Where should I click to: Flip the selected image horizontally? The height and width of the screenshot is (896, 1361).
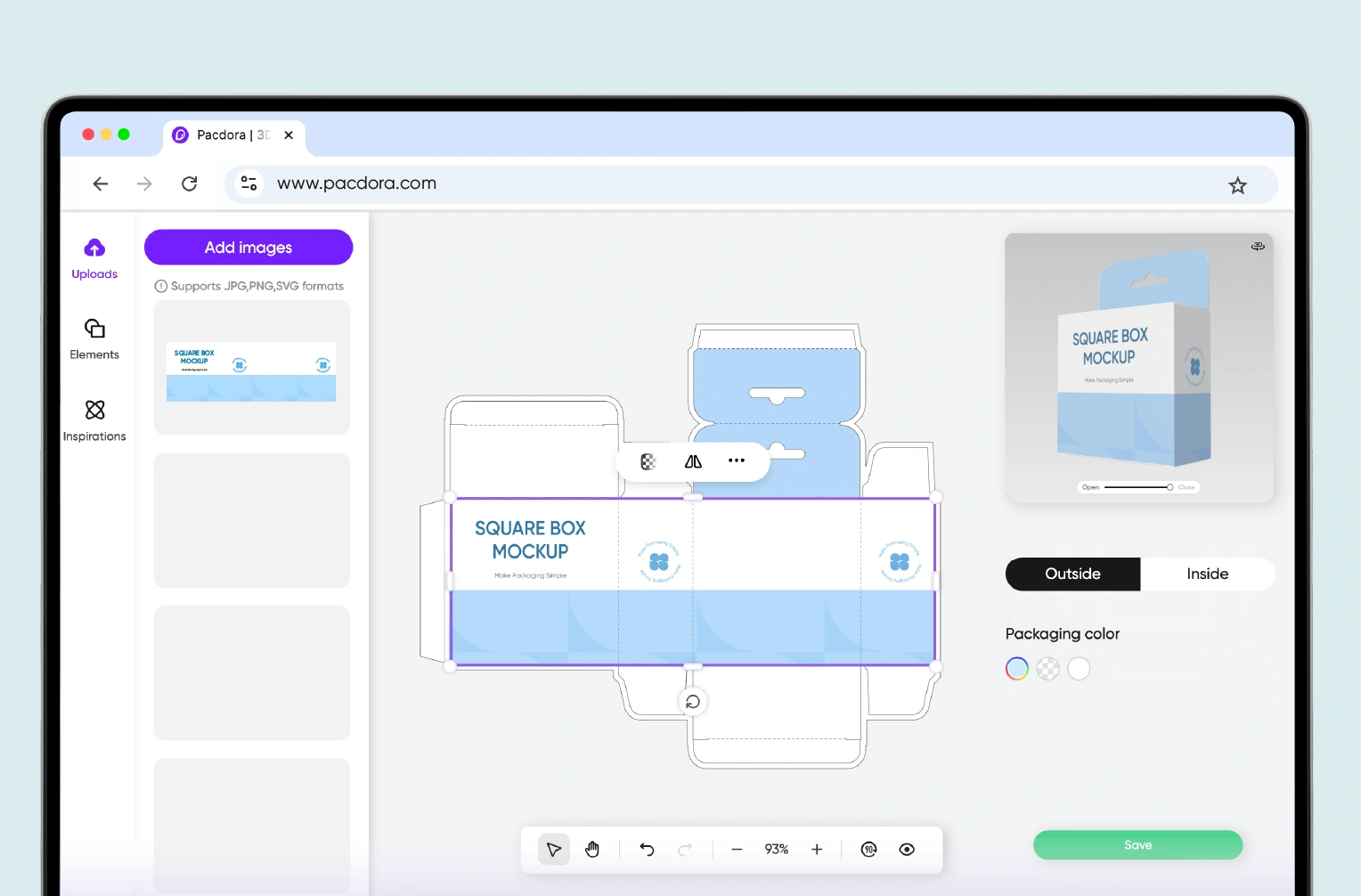coord(693,461)
